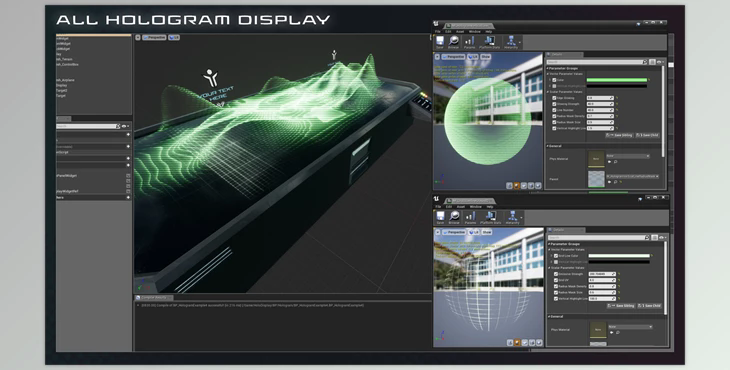Image resolution: width=730 pixels, height=370 pixels.
Task: Open Hierarchy dropdown arrow in lower editor toolbar
Action: [521, 218]
